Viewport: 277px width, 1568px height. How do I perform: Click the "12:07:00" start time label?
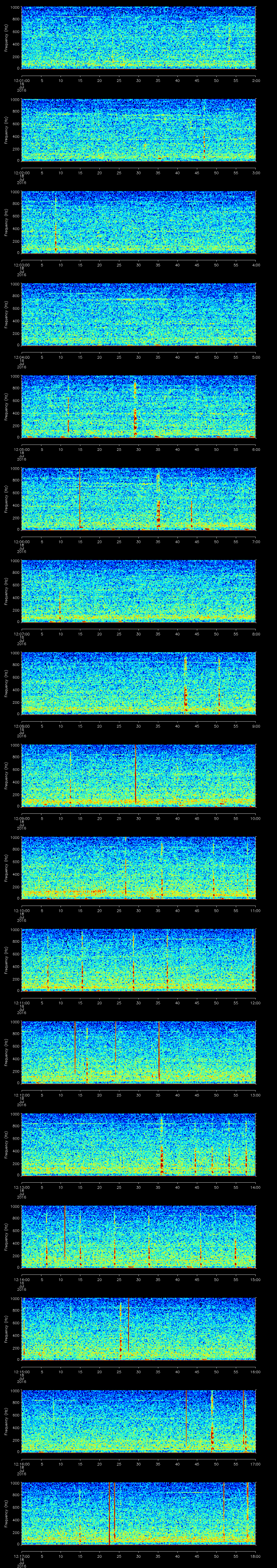21,634
